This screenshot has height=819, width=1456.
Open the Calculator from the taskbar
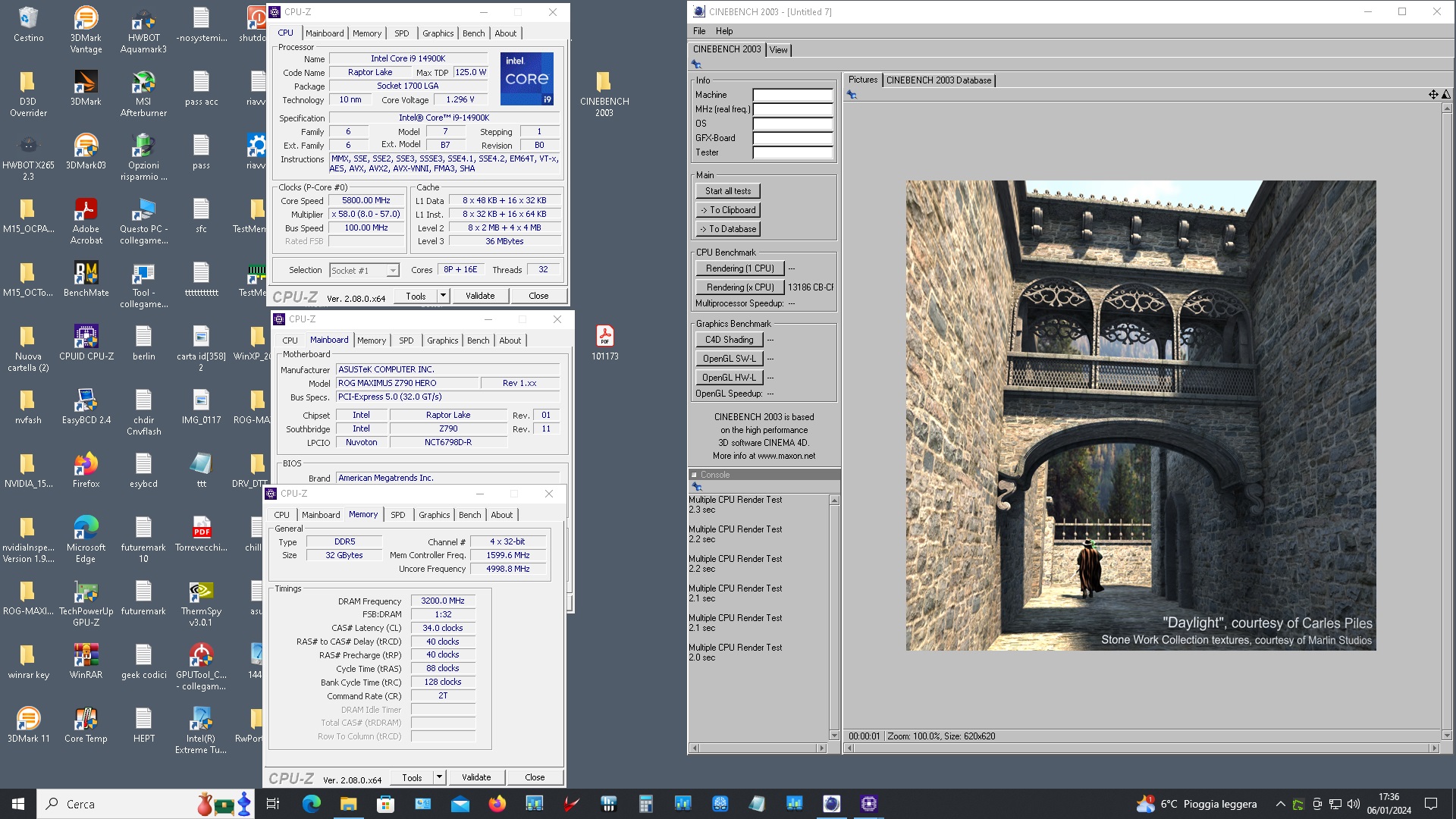click(645, 804)
